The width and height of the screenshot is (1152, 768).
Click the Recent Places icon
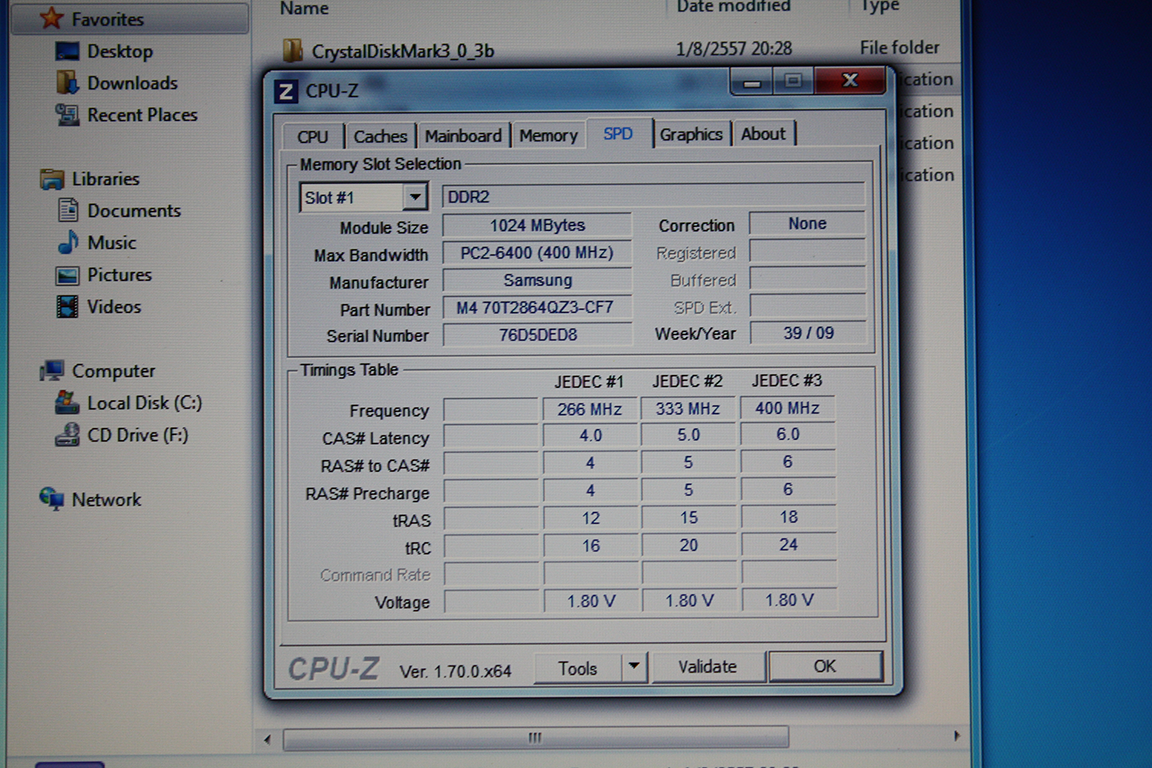(67, 114)
